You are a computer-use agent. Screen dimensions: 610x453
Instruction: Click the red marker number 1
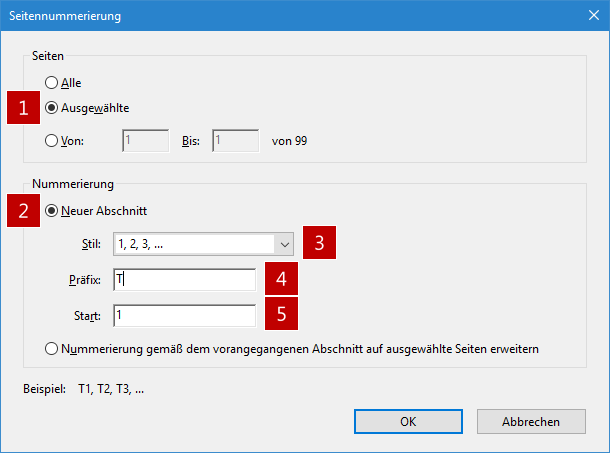click(23, 108)
